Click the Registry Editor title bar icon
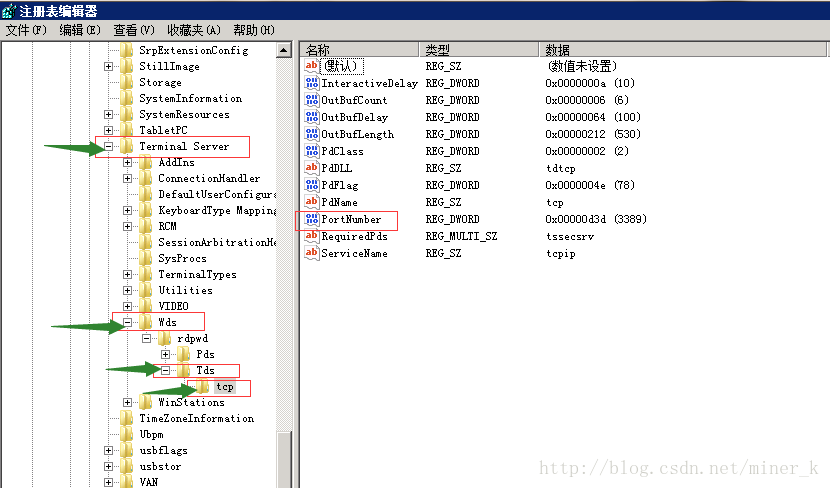 coord(9,11)
